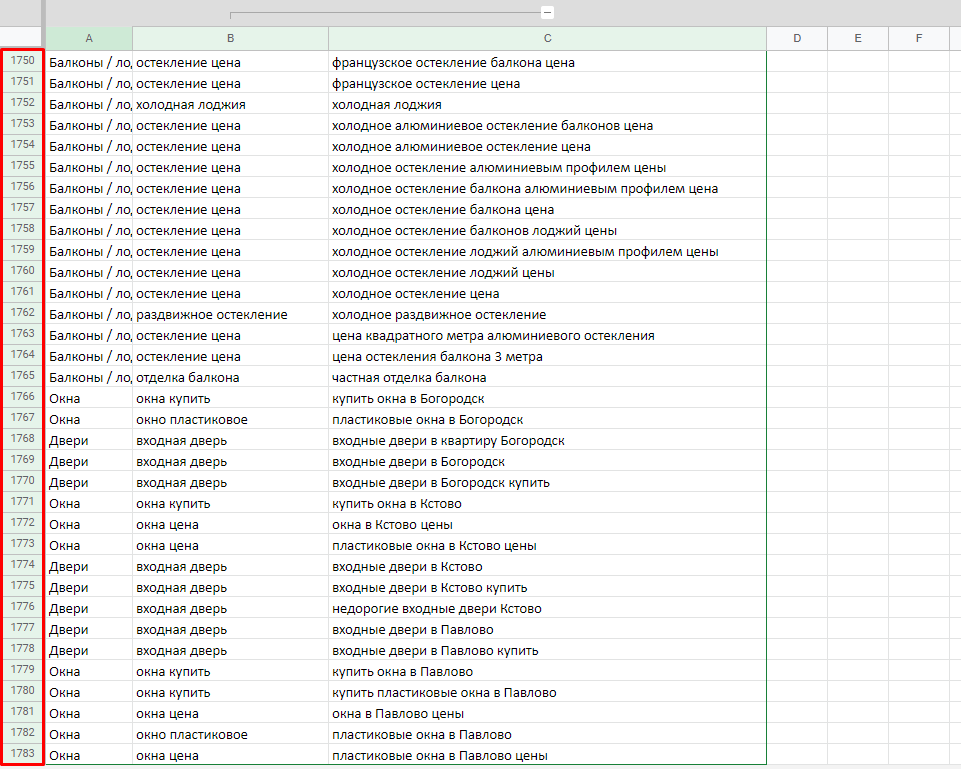Click cell 'отделка балкона' in column B
The width and height of the screenshot is (961, 769).
(230, 377)
